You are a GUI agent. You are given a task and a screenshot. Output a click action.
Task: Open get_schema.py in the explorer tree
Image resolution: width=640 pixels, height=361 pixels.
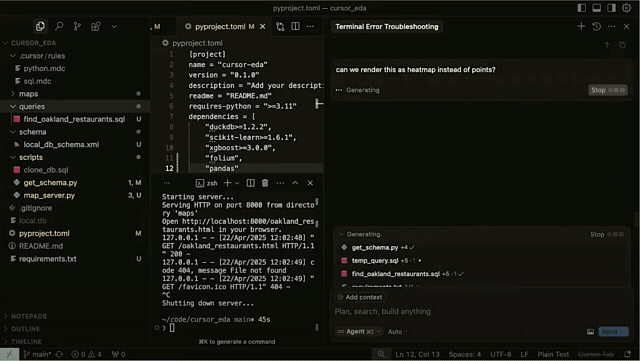click(50, 183)
